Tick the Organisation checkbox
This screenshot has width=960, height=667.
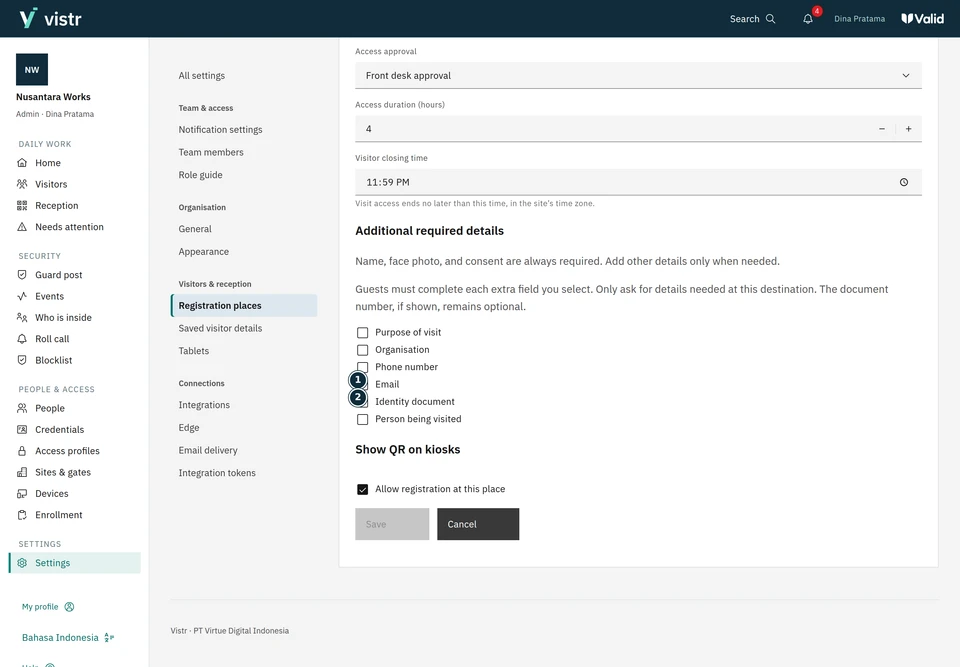click(362, 350)
